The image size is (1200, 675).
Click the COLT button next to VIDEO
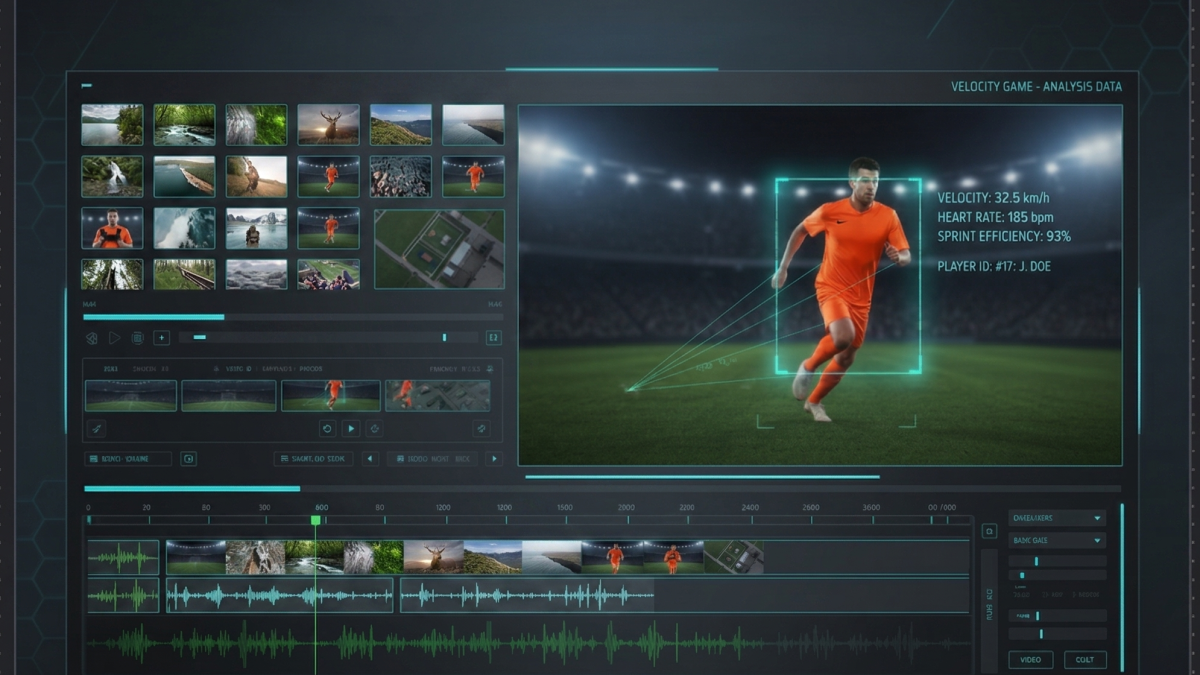click(x=1085, y=660)
